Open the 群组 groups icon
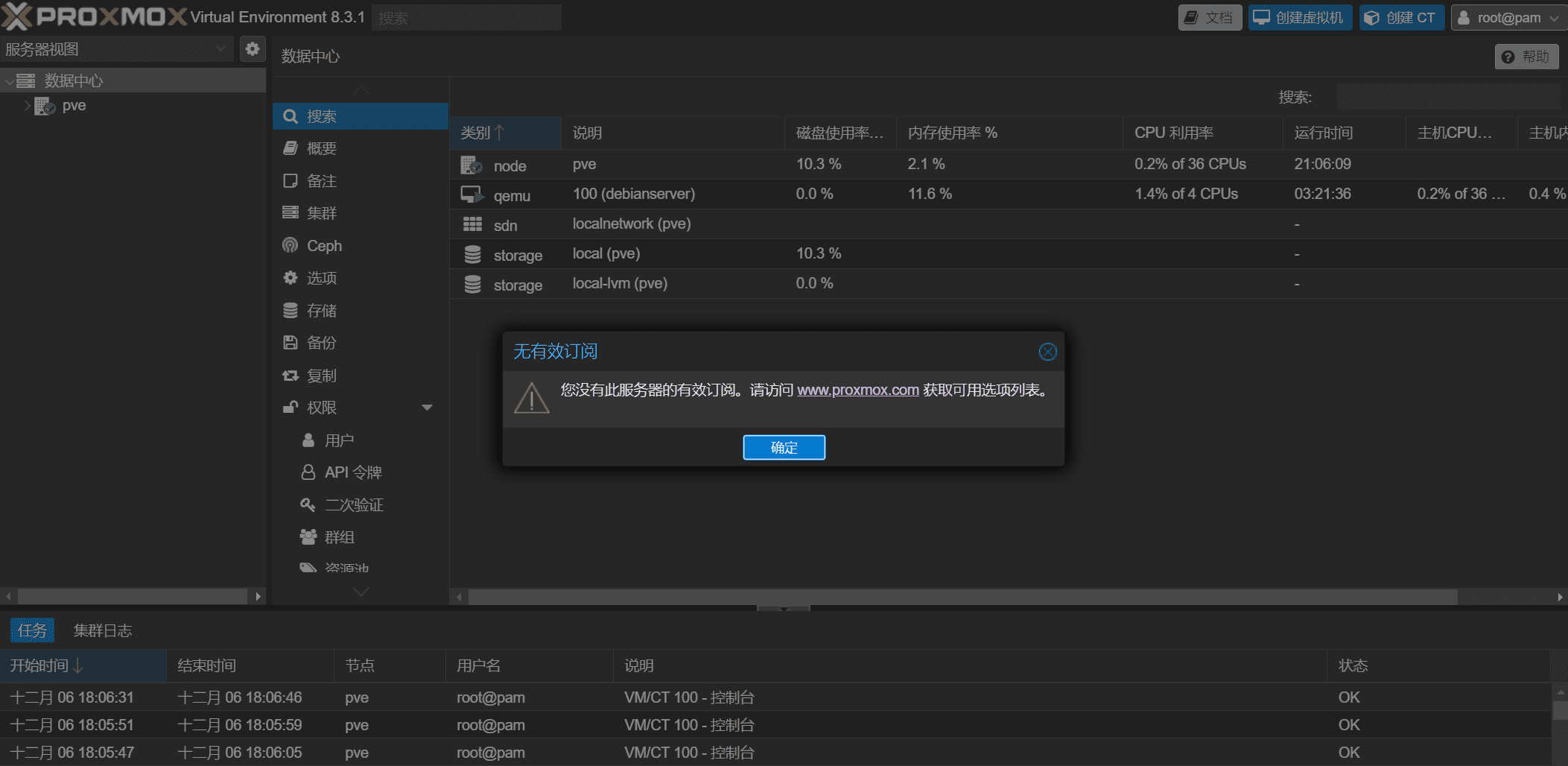This screenshot has height=766, width=1568. 308,537
